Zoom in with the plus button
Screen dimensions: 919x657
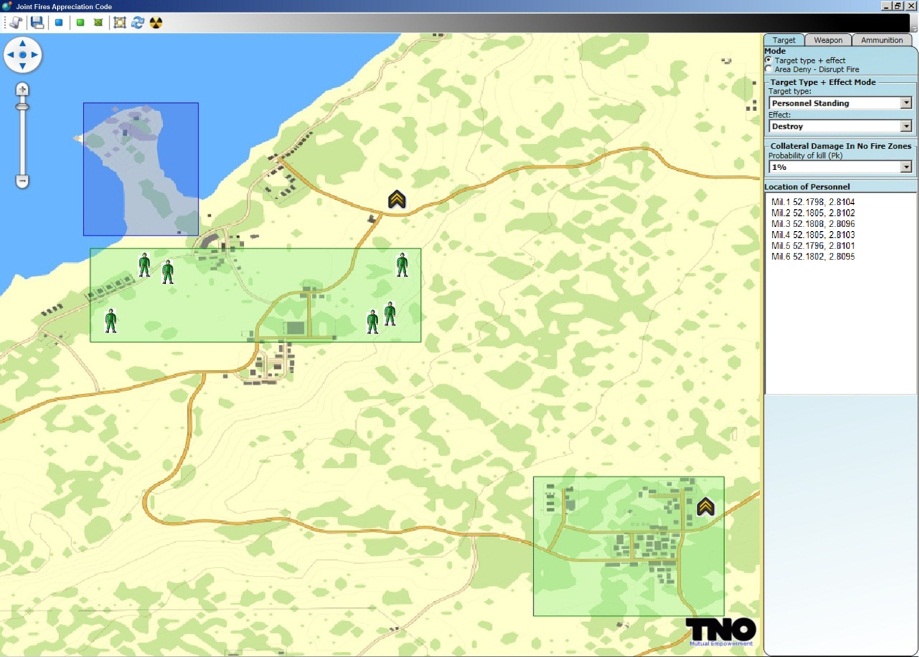22,90
